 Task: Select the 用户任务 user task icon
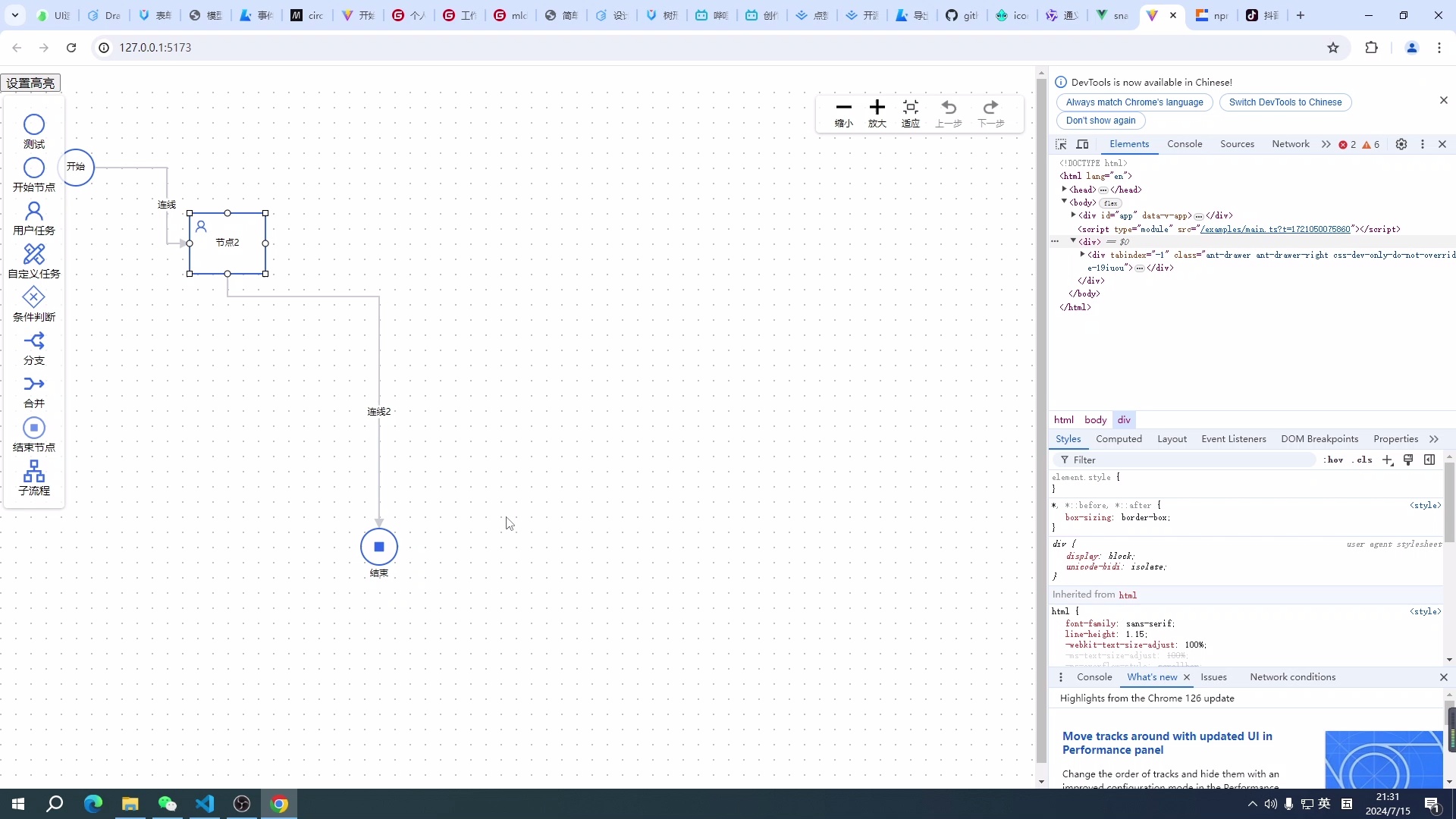pyautogui.click(x=34, y=210)
